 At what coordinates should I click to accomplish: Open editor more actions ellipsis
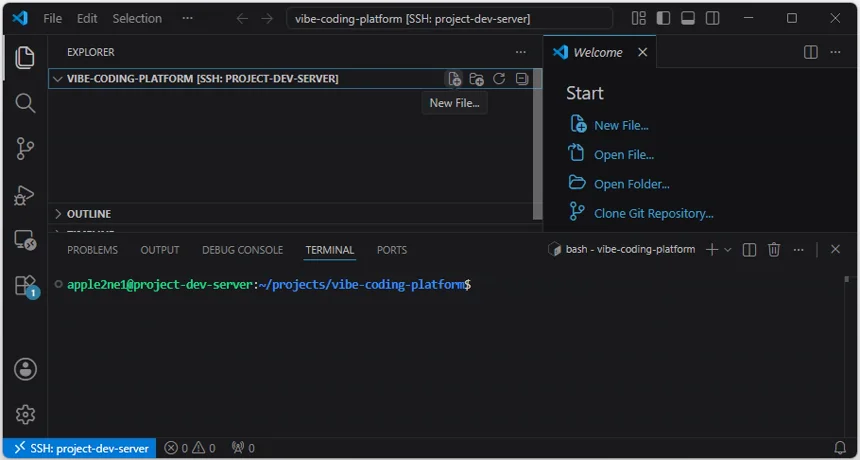pyautogui.click(x=835, y=52)
